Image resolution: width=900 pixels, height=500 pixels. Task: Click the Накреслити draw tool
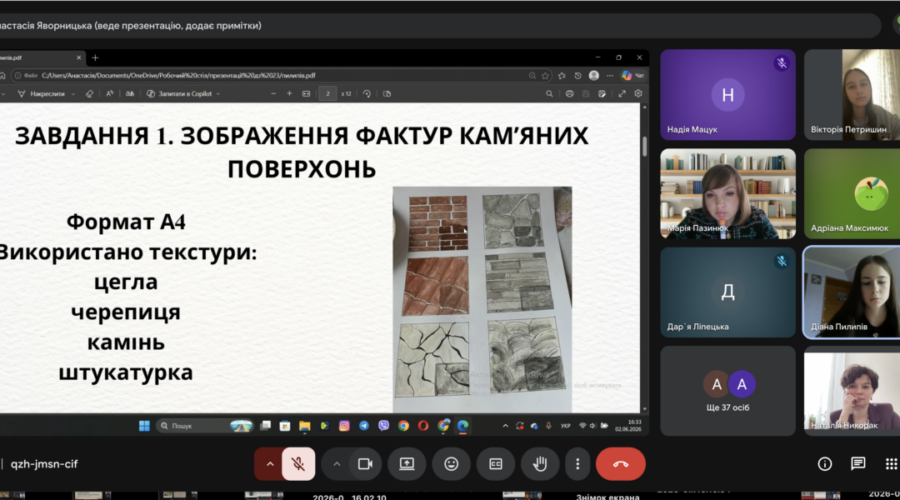tap(41, 94)
